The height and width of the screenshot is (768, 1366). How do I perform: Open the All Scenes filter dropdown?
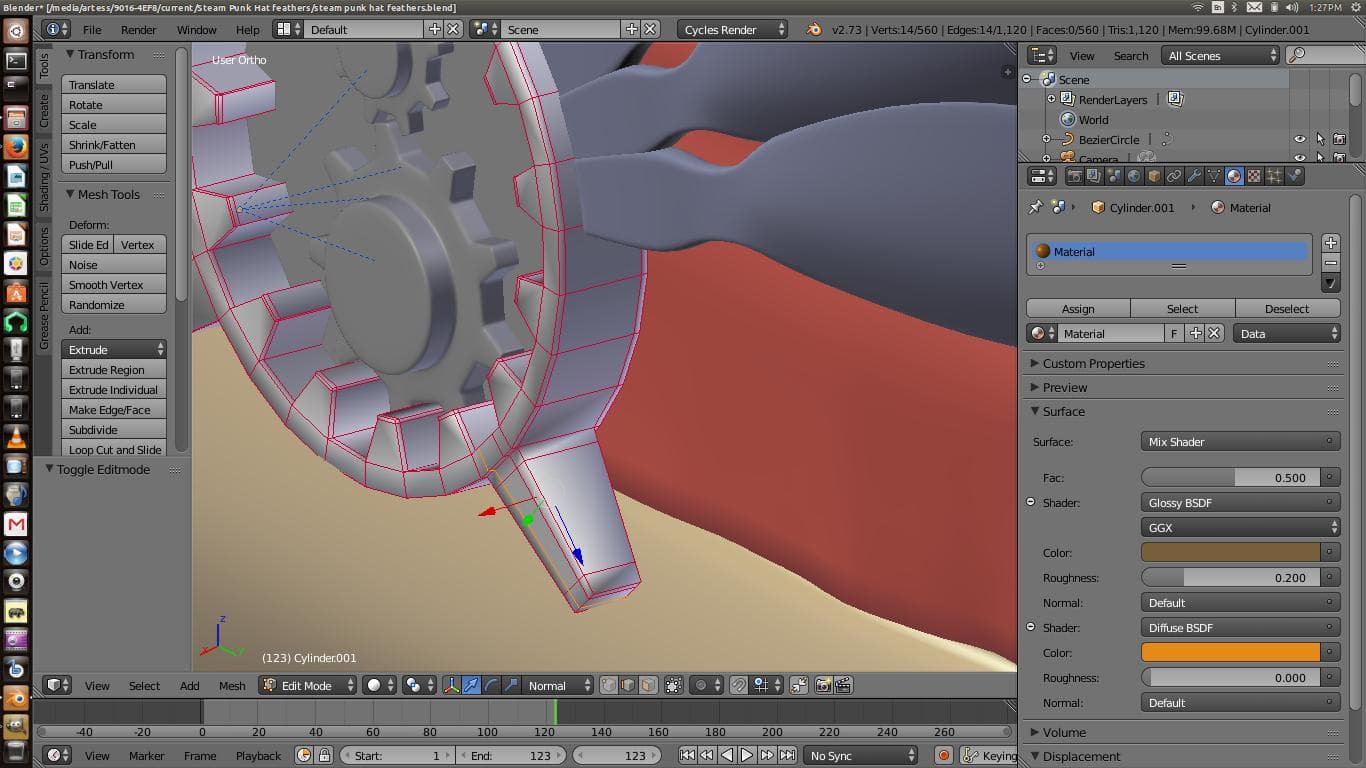tap(1218, 55)
